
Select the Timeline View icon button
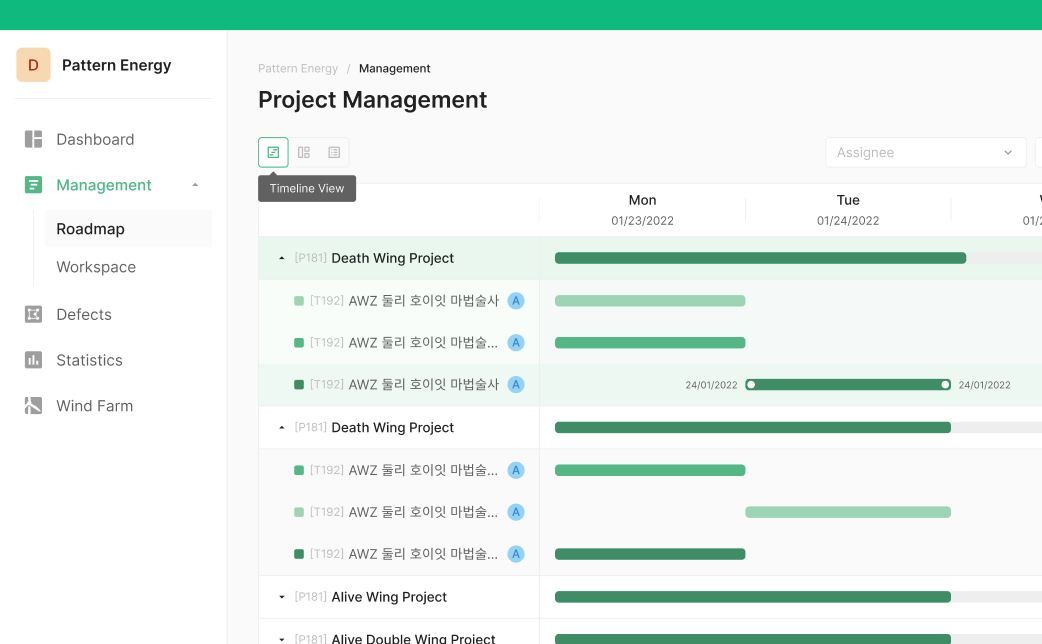(x=273, y=152)
